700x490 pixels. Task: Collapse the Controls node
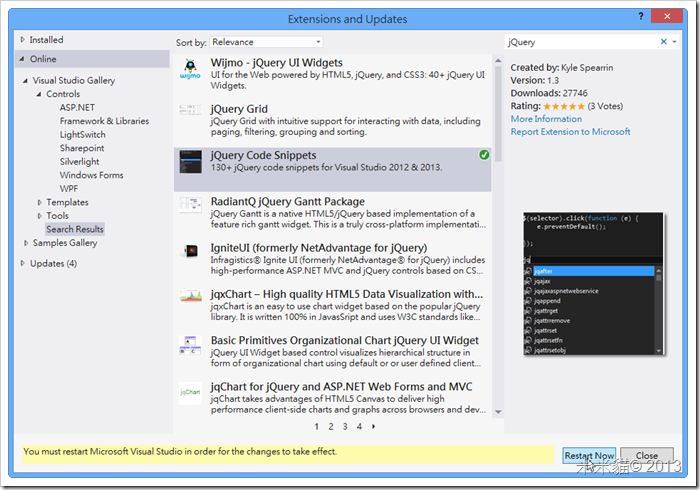tap(39, 94)
